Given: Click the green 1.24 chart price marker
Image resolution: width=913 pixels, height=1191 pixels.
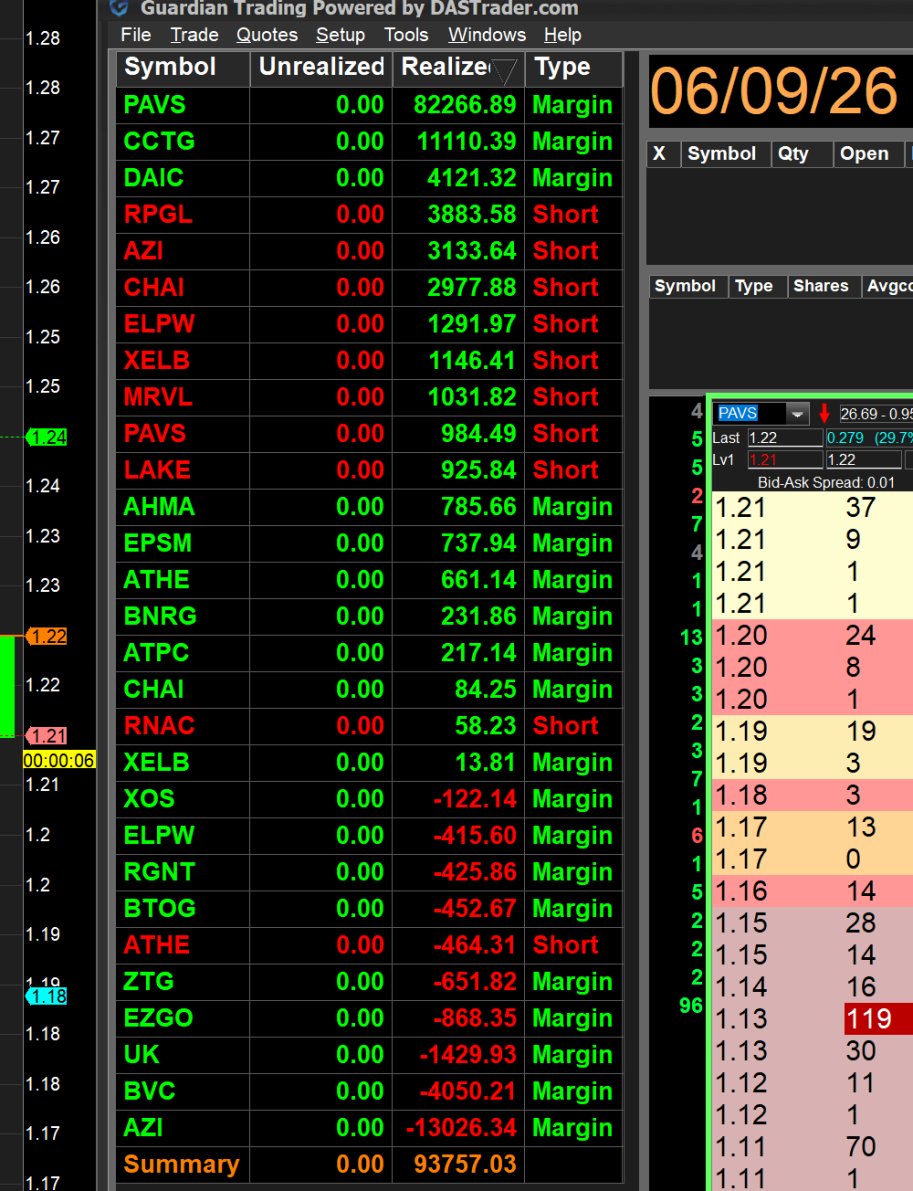Looking at the screenshot, I should click(x=46, y=437).
